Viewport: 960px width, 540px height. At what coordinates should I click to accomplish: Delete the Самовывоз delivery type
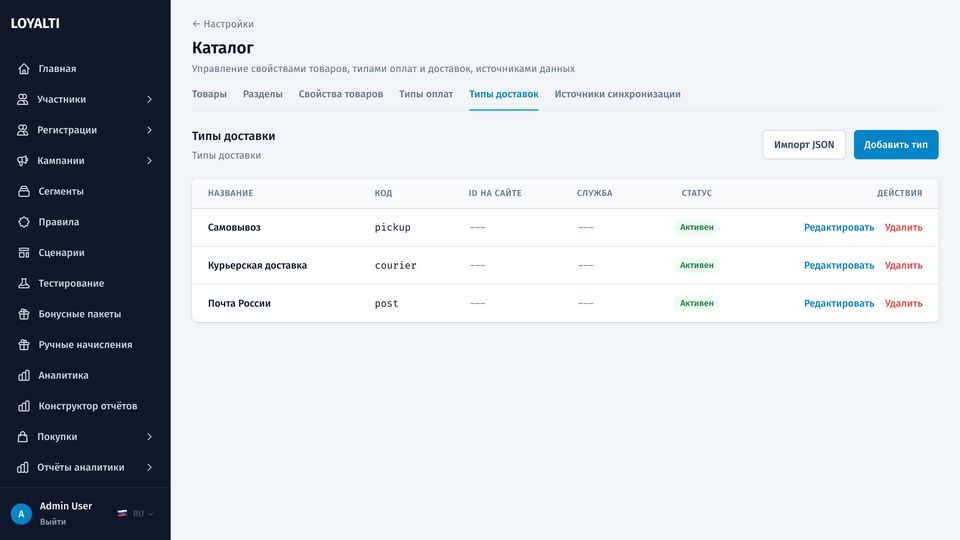[903, 227]
